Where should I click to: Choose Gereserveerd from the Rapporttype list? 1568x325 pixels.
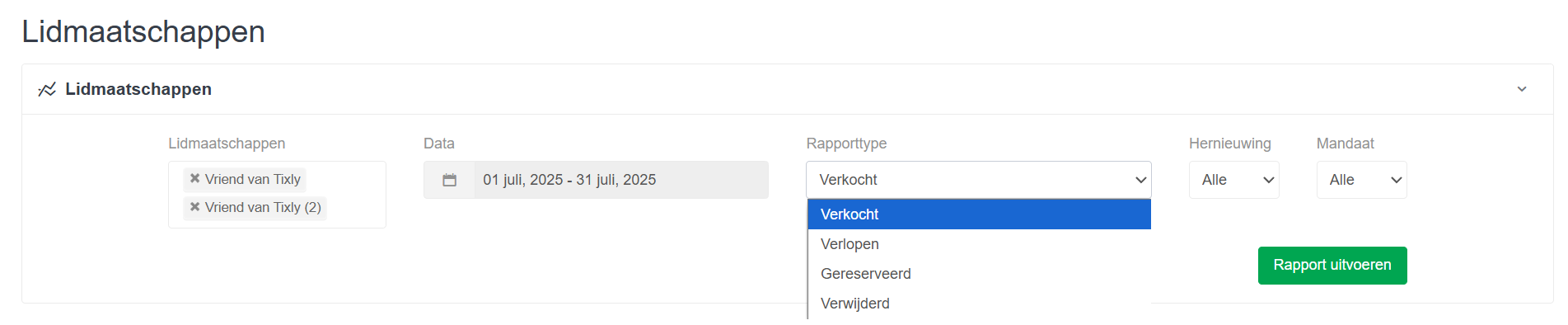point(979,274)
